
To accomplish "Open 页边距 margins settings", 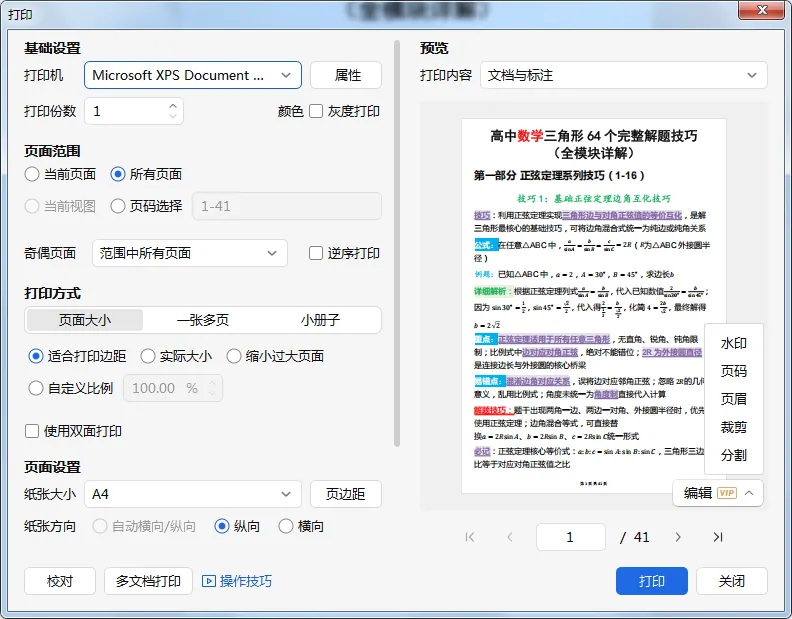I will pos(346,494).
